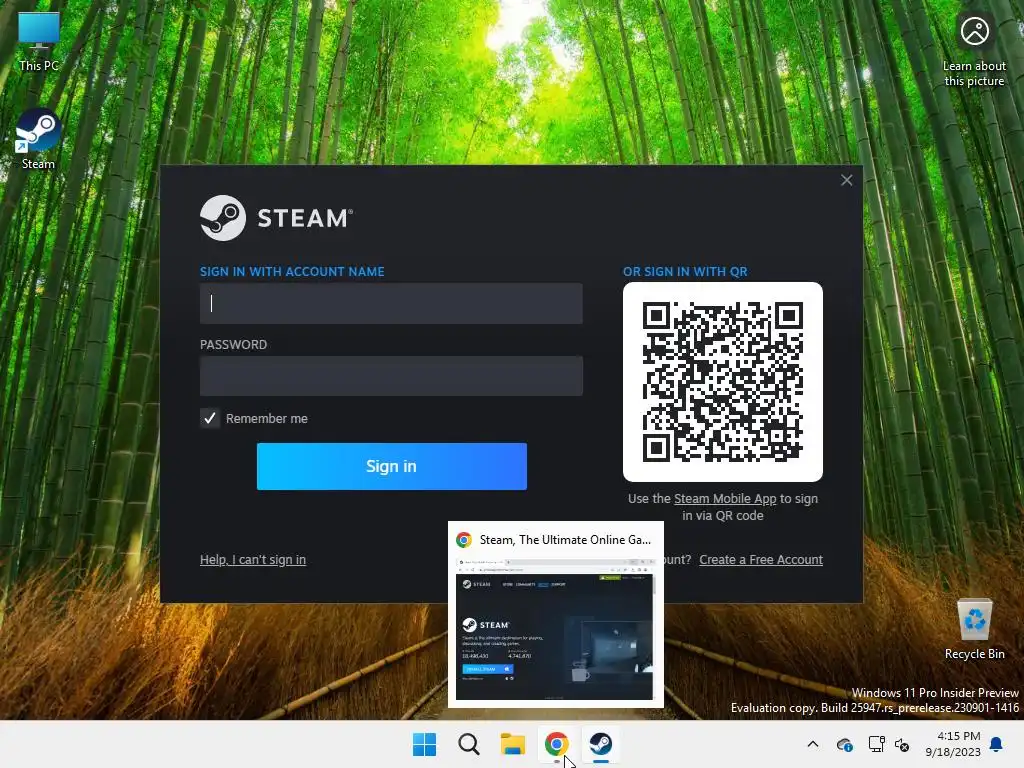Click the muted volume tray icon
The image size is (1024, 768).
pyautogui.click(x=903, y=744)
